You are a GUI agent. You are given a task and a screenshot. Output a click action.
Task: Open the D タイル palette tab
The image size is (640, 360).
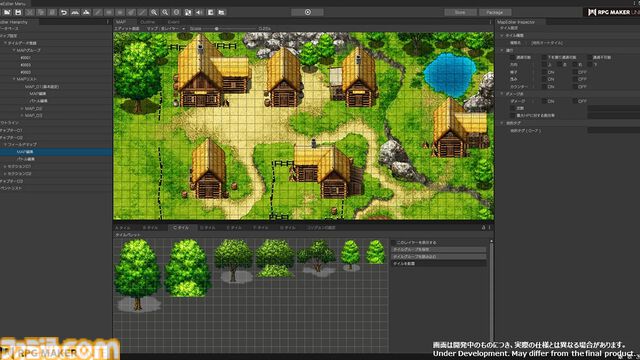(207, 228)
